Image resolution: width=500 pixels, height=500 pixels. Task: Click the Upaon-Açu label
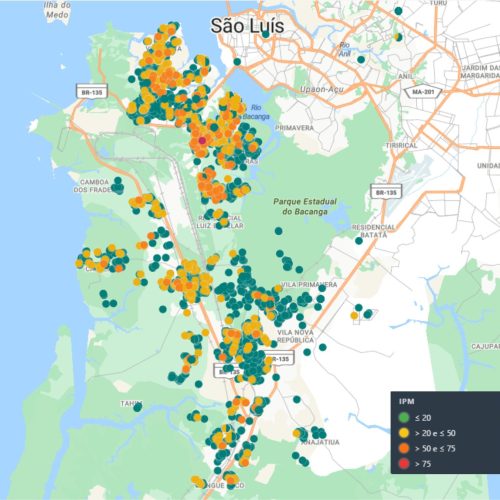point(322,89)
